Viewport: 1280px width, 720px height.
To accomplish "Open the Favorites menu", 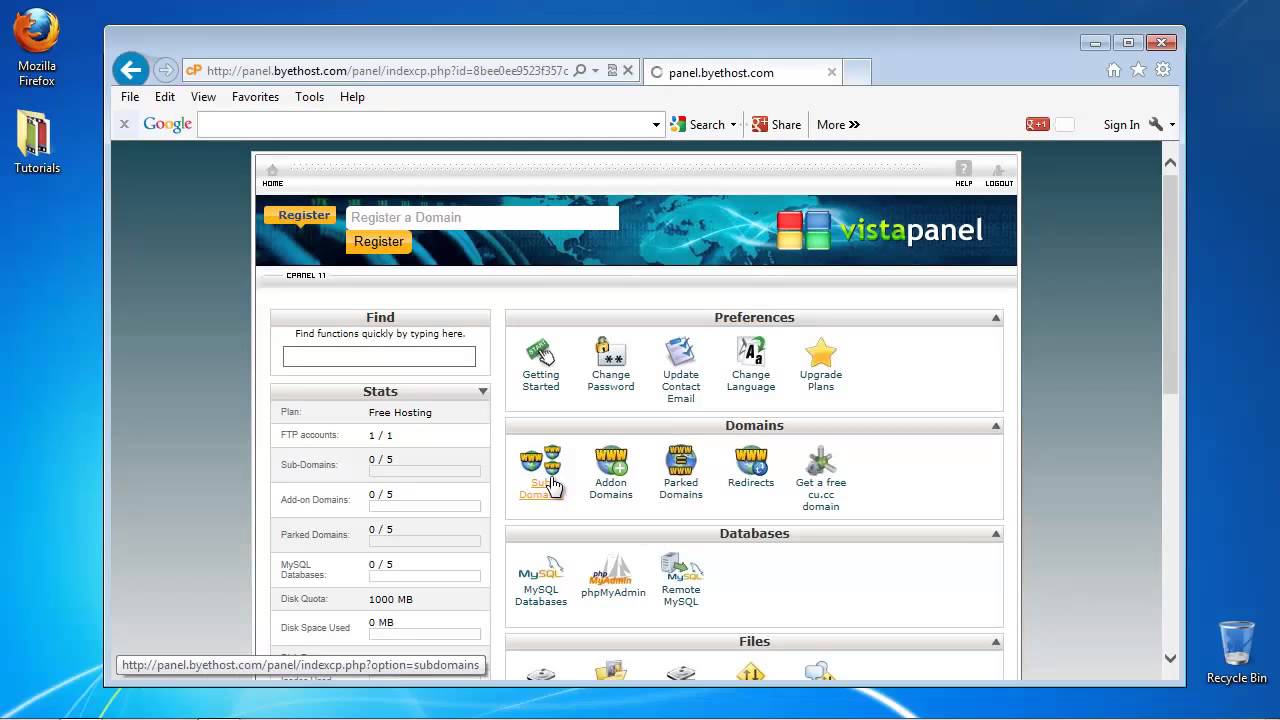I will pos(255,97).
